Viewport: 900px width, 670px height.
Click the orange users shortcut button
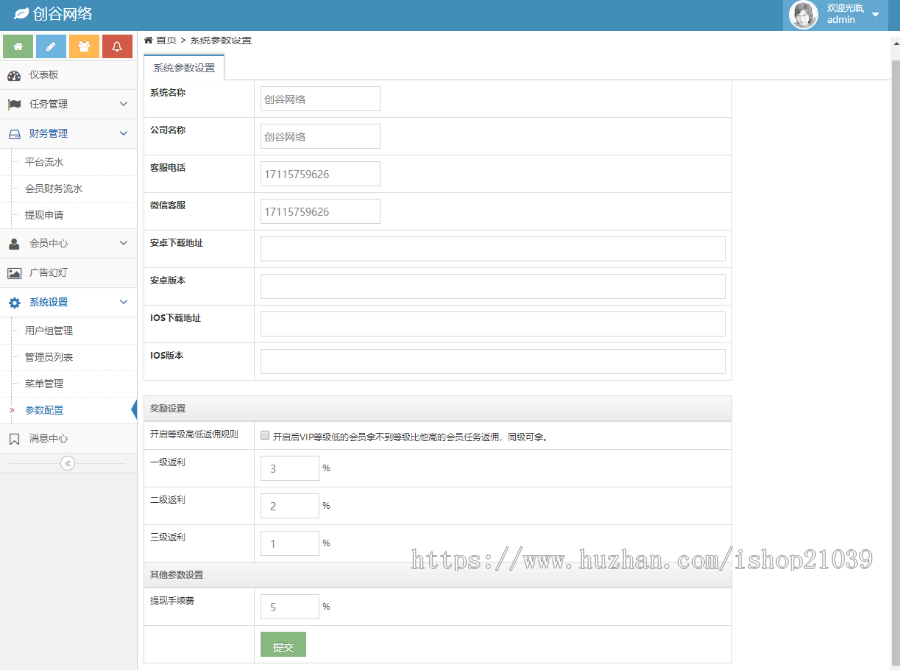pyautogui.click(x=84, y=47)
